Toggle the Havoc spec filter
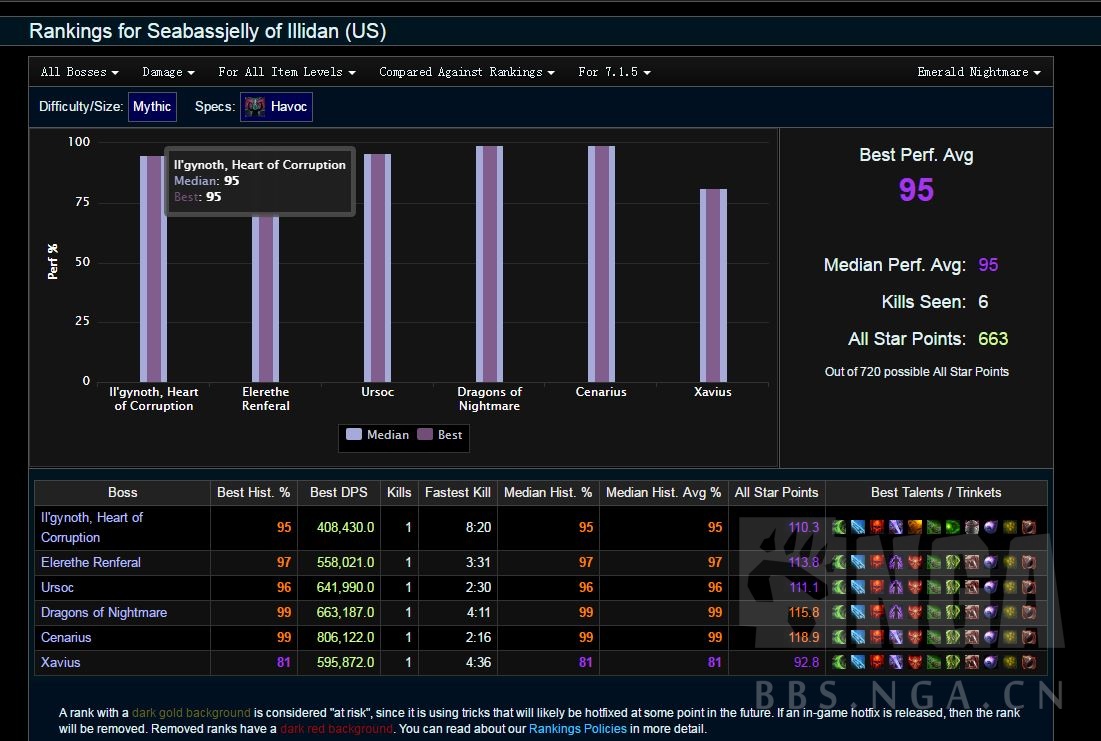This screenshot has height=741, width=1101. 276,107
